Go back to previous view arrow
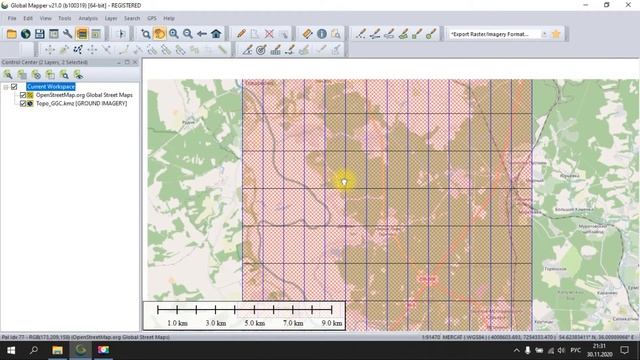The height and width of the screenshot is (360, 640). [x=202, y=34]
